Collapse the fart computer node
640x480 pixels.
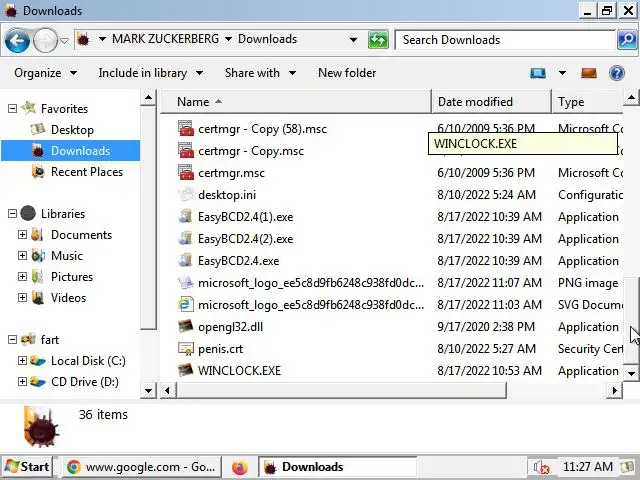pos(12,340)
